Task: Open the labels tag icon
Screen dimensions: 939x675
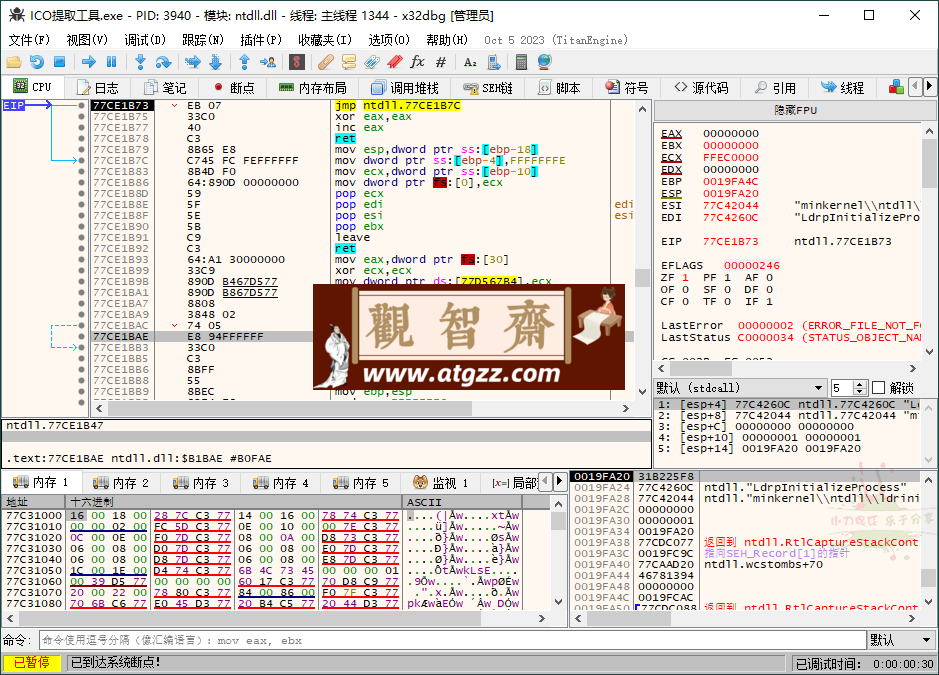Action: pyautogui.click(x=371, y=62)
